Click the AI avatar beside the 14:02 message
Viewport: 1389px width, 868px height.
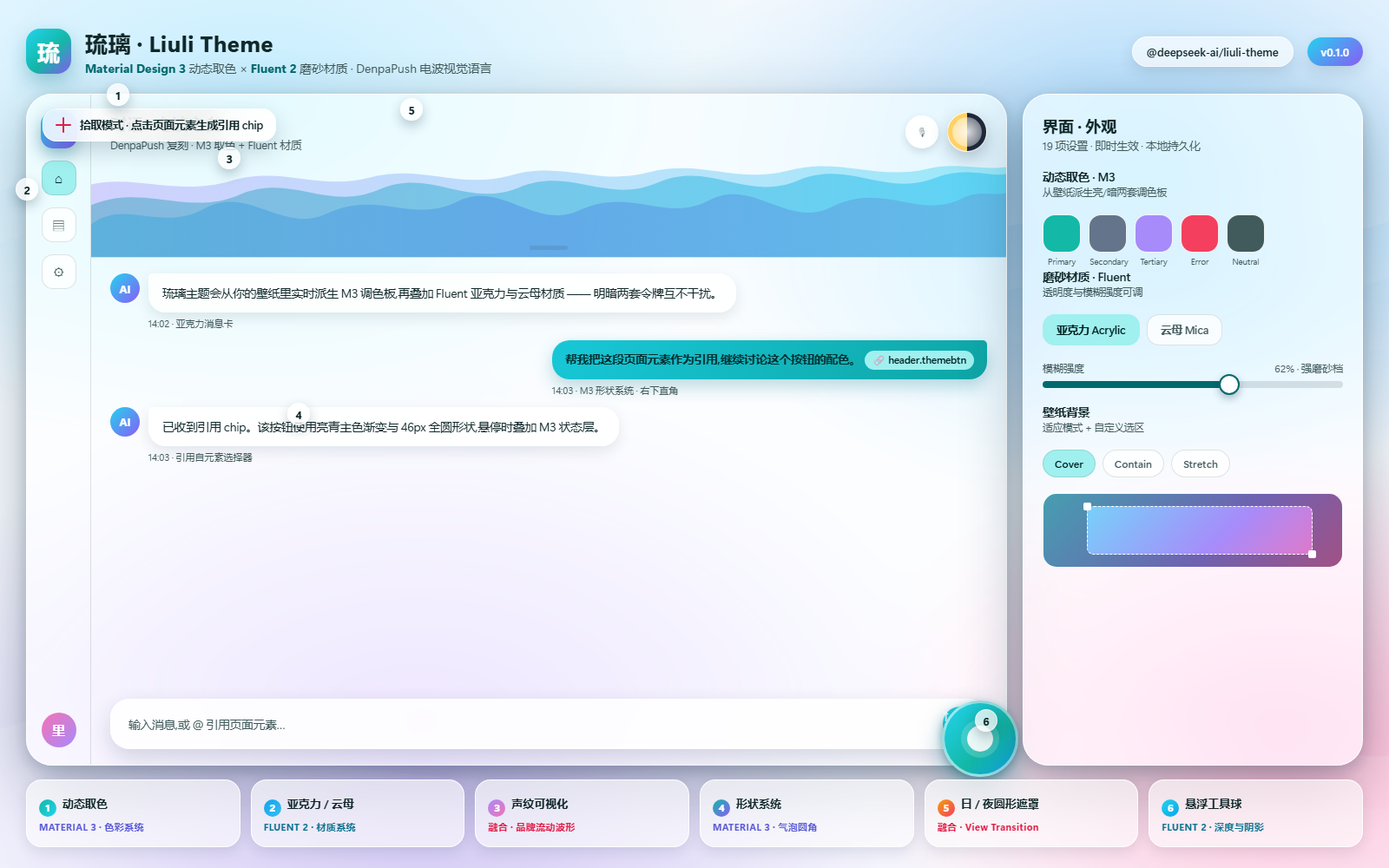(x=125, y=289)
